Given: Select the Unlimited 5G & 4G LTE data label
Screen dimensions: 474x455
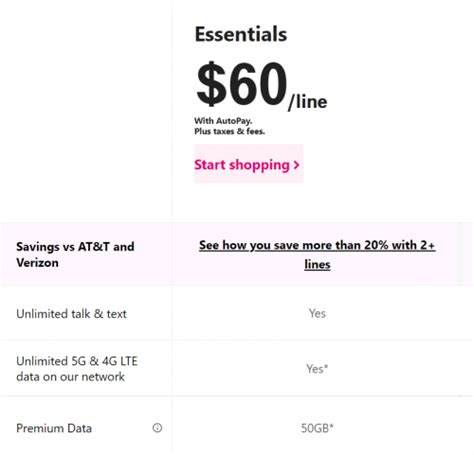Looking at the screenshot, I should [x=77, y=369].
